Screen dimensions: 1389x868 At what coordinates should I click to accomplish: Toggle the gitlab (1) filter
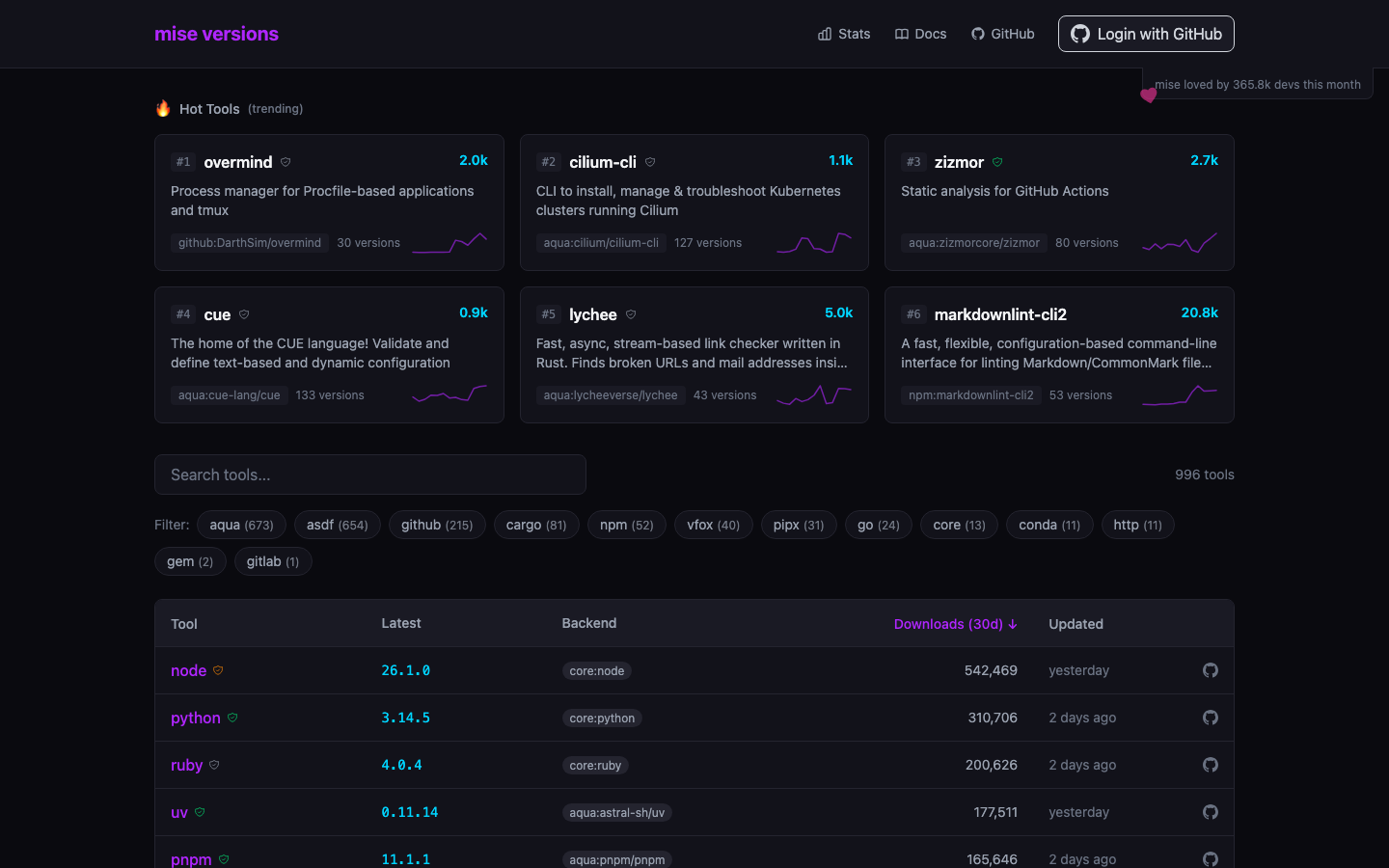pyautogui.click(x=273, y=561)
